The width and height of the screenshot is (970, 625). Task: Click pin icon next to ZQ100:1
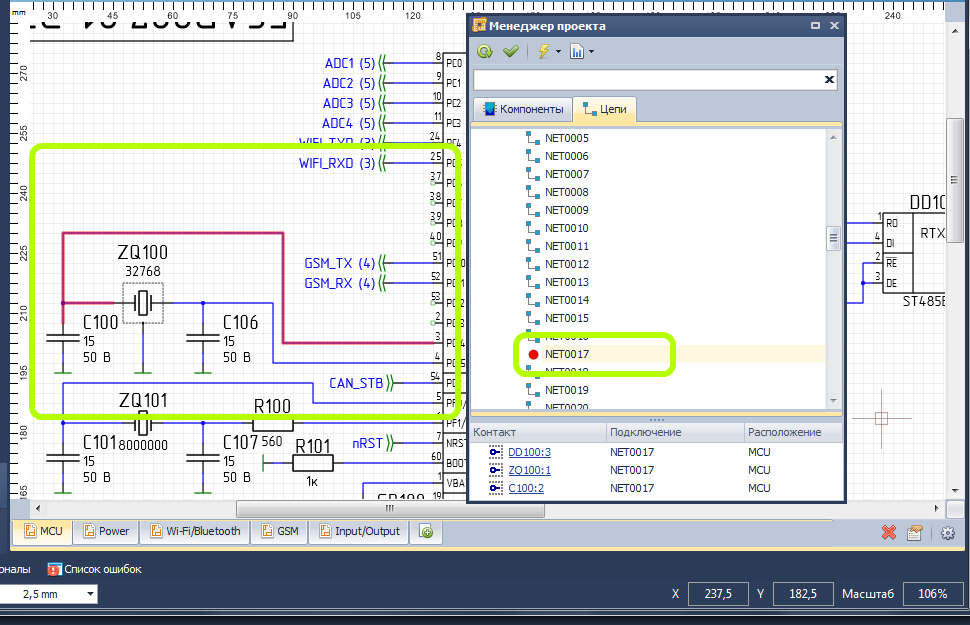[496, 470]
